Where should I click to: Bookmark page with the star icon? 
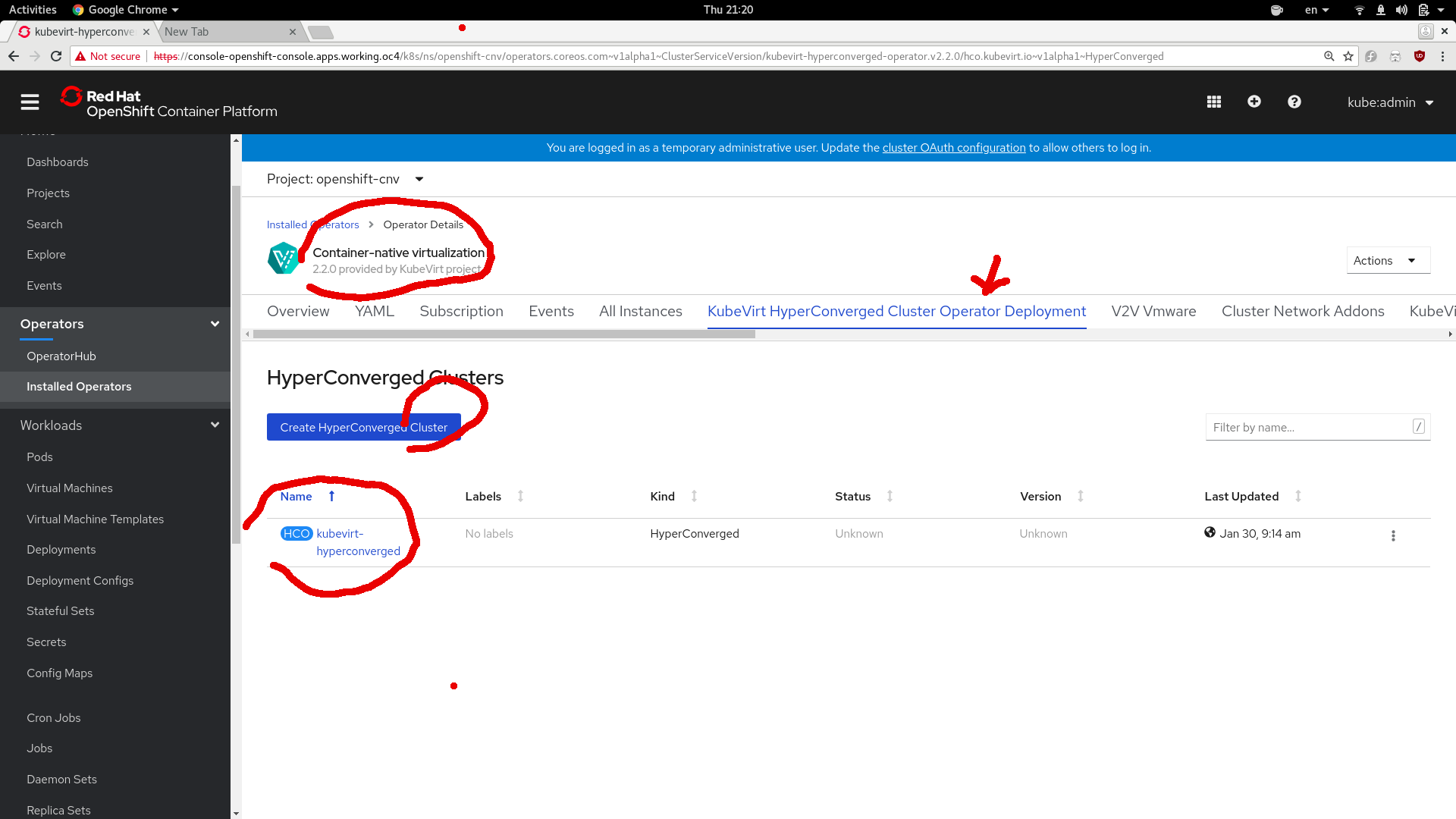(x=1348, y=56)
